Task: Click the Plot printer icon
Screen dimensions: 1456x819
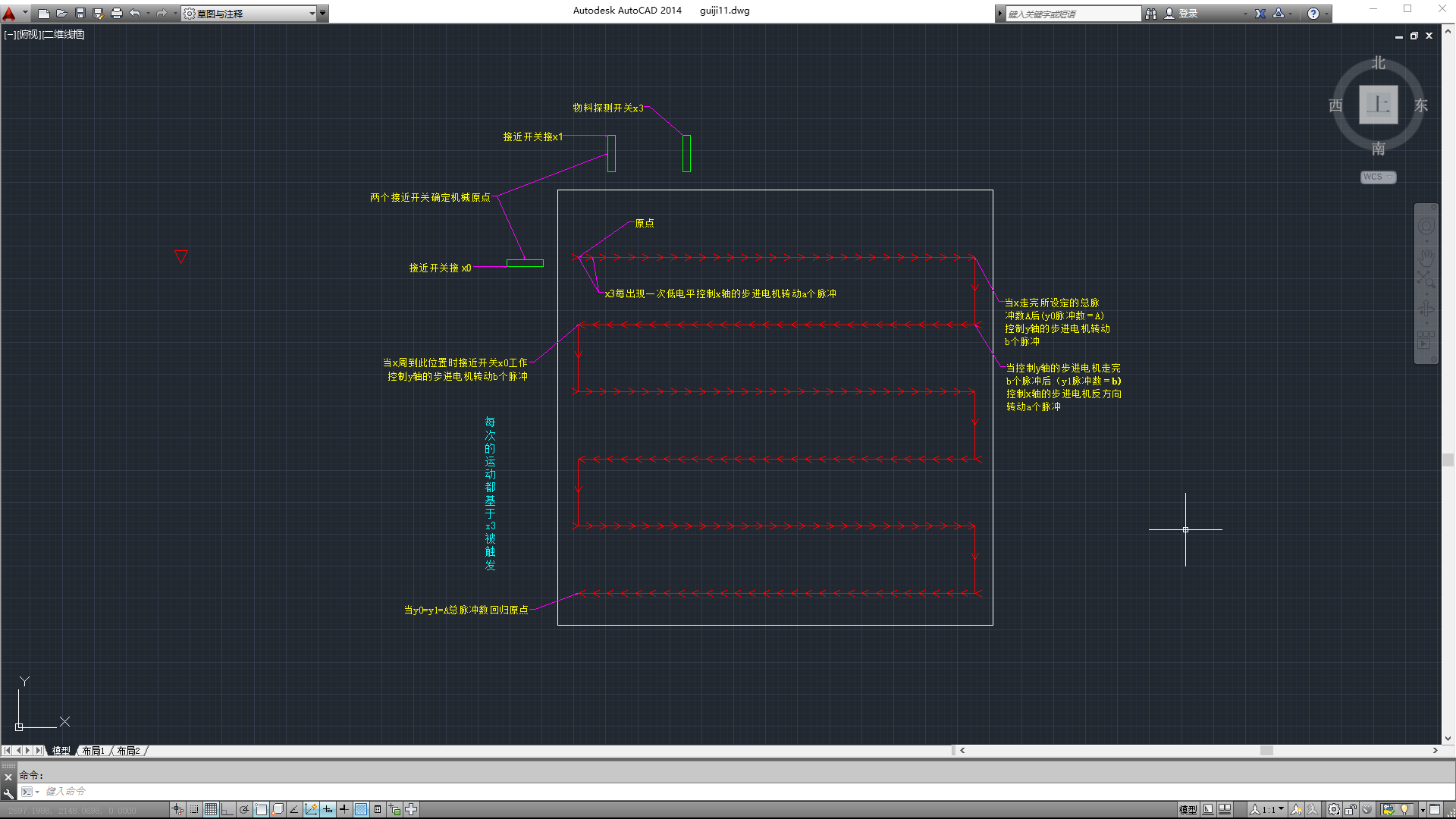Action: 117,13
